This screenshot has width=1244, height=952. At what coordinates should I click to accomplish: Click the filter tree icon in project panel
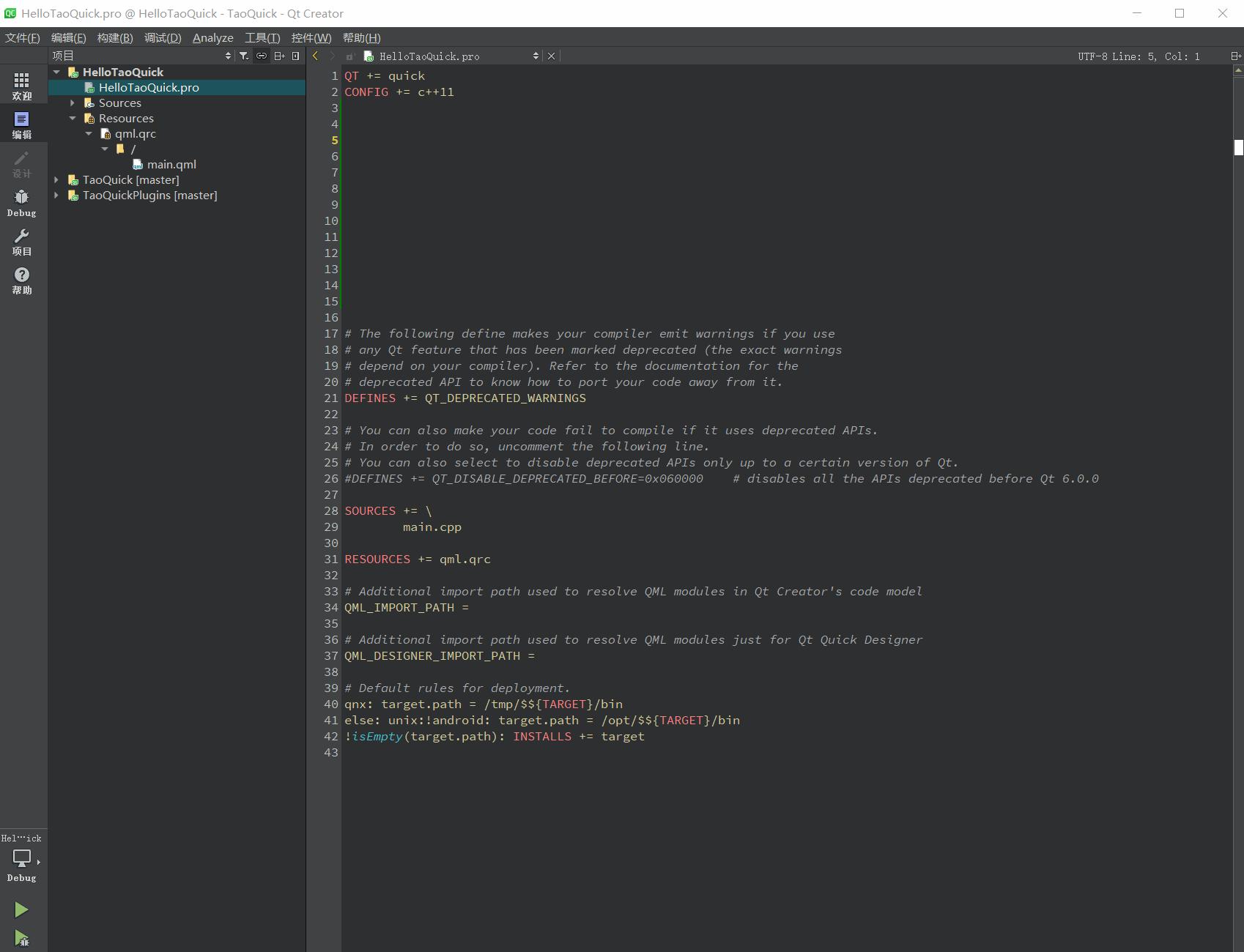[x=244, y=56]
